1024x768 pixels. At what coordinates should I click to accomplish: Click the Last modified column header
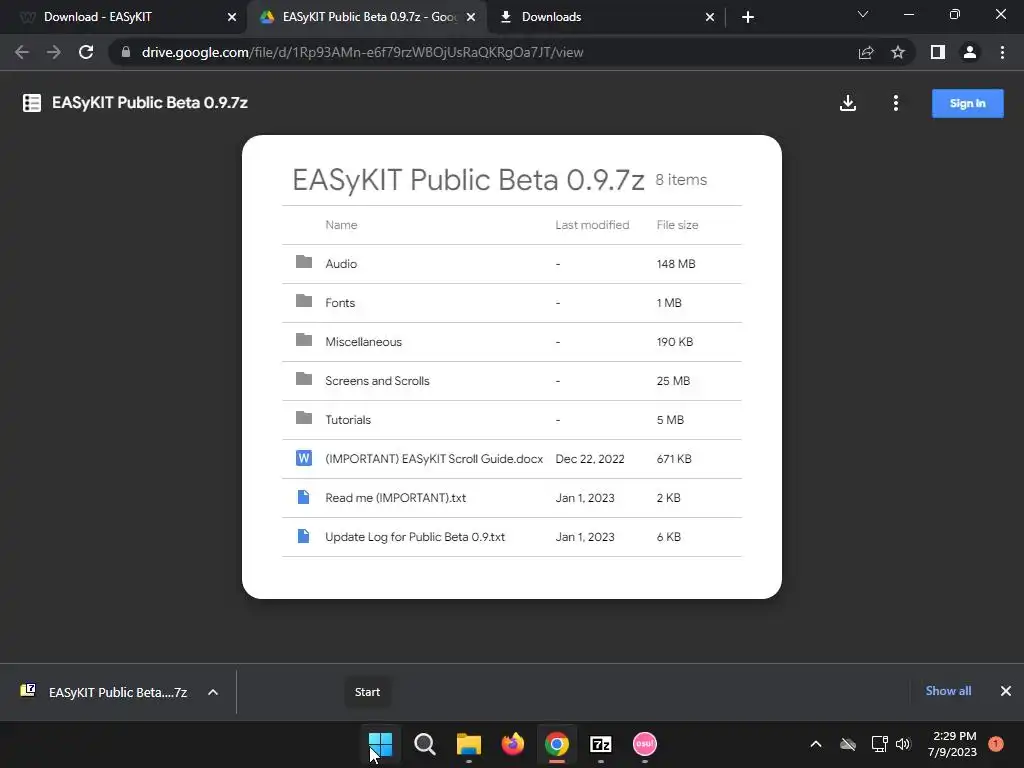(592, 225)
